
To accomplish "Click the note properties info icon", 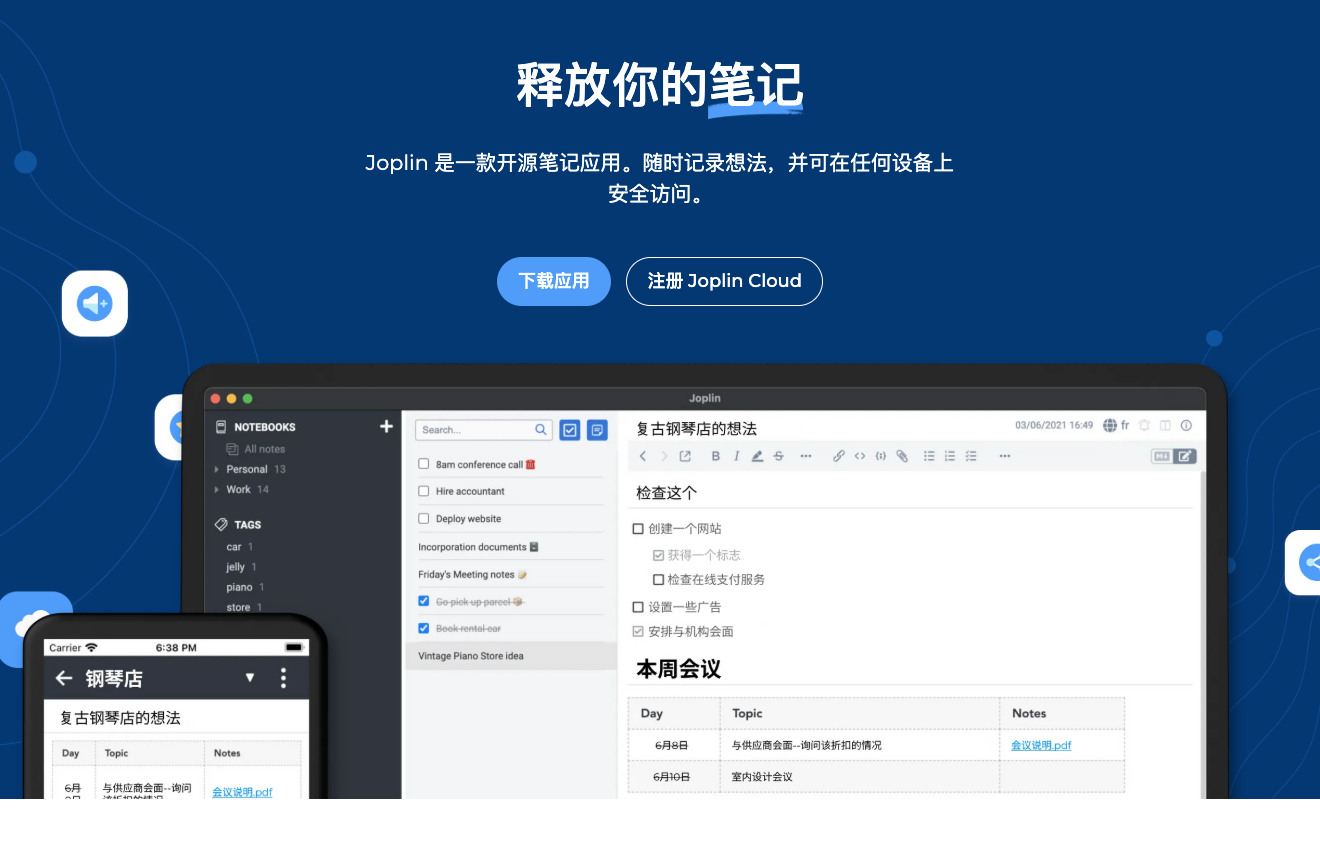I will [x=1186, y=425].
